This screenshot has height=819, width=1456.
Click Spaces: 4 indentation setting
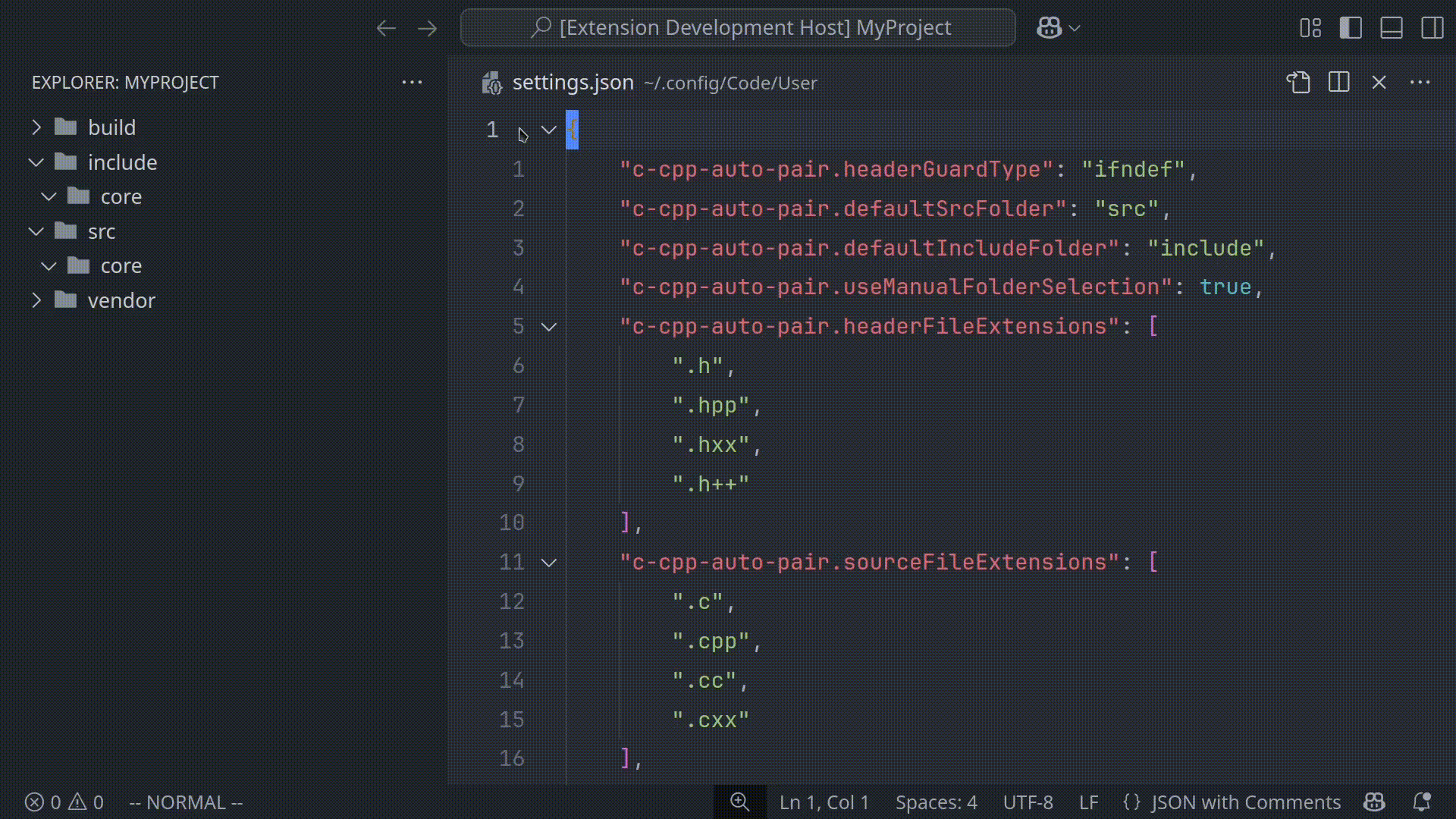coord(936,802)
